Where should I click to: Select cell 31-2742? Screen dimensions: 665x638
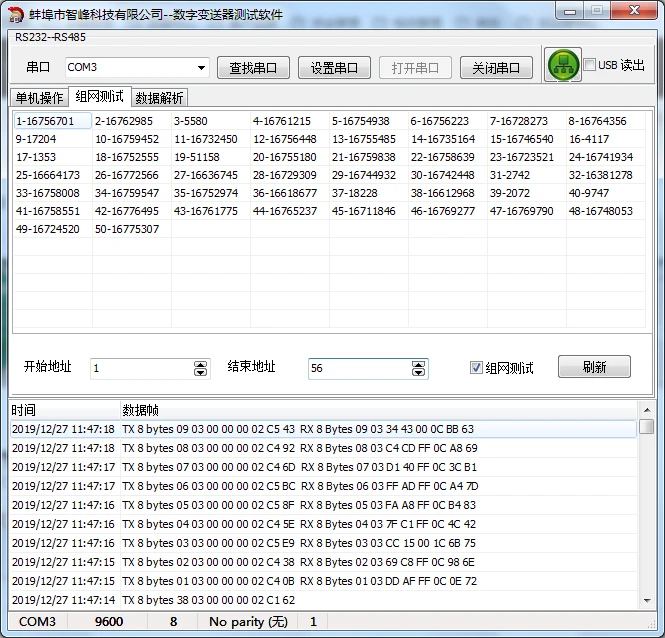click(x=527, y=175)
